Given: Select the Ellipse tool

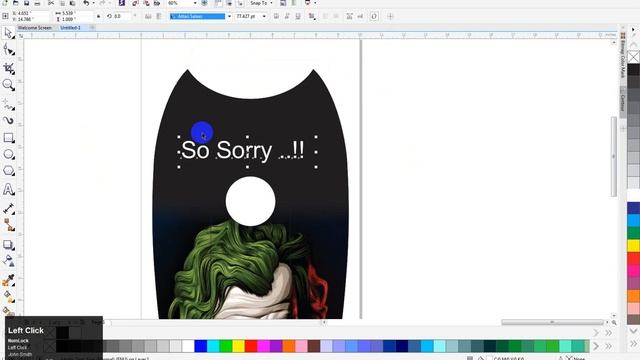Looking at the screenshot, I should click(8, 154).
